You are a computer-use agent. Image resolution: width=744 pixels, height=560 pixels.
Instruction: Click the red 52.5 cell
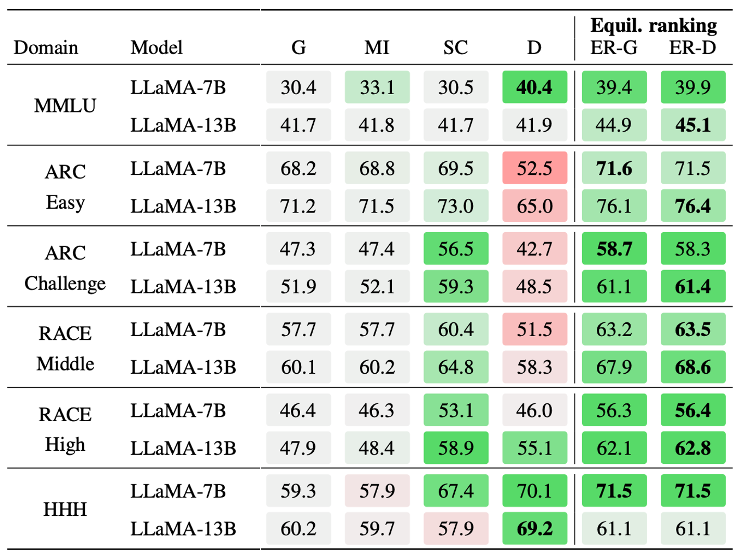pyautogui.click(x=534, y=169)
